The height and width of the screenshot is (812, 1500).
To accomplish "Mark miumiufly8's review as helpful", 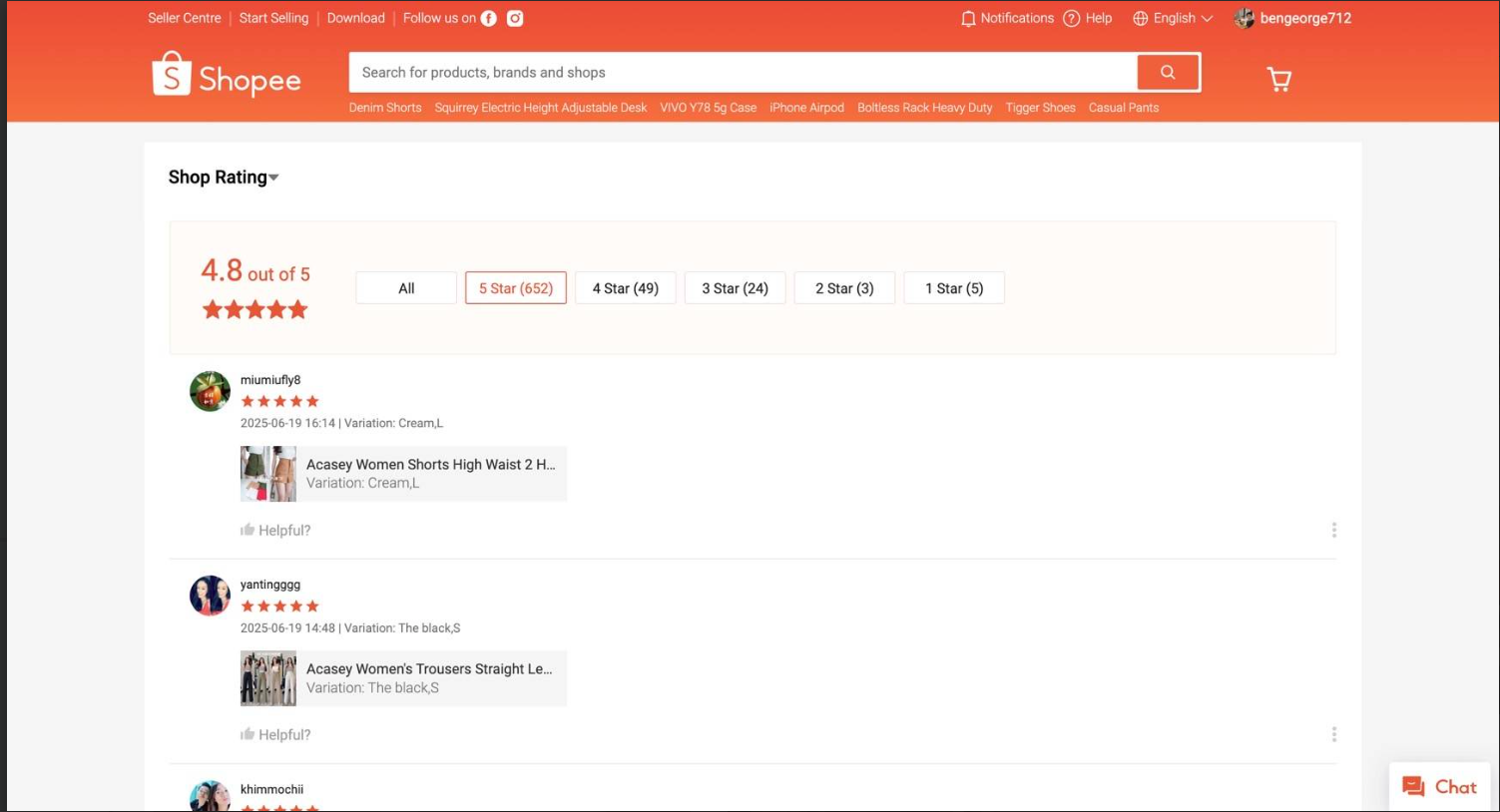I will pos(248,530).
